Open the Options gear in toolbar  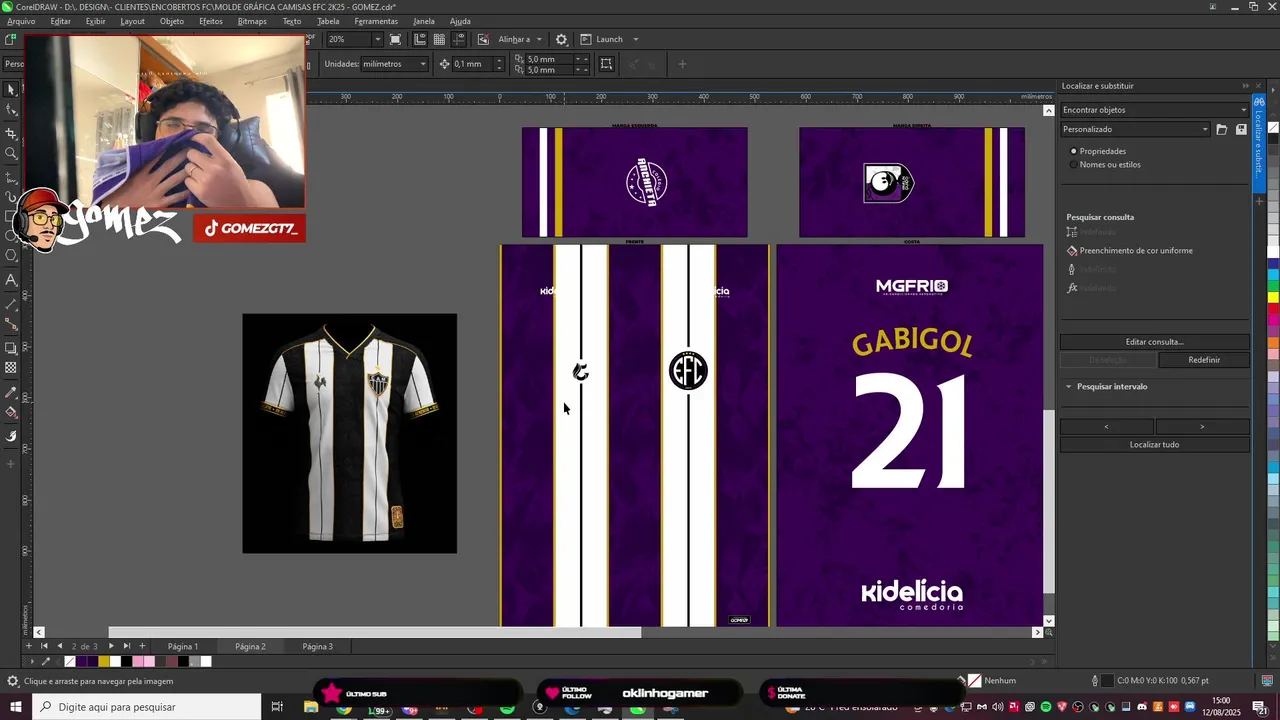561,39
